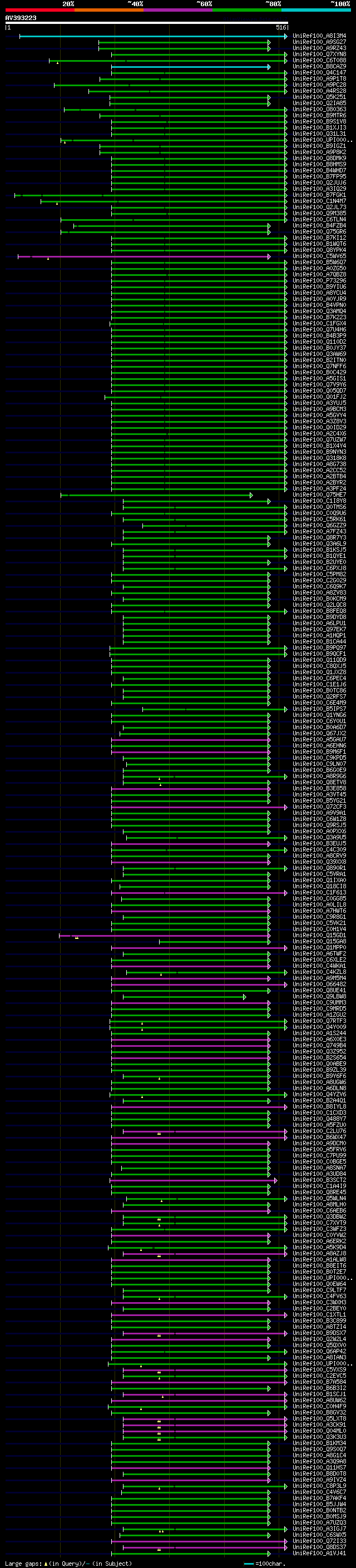Click label UniRef100_Q31L31

point(319,133)
